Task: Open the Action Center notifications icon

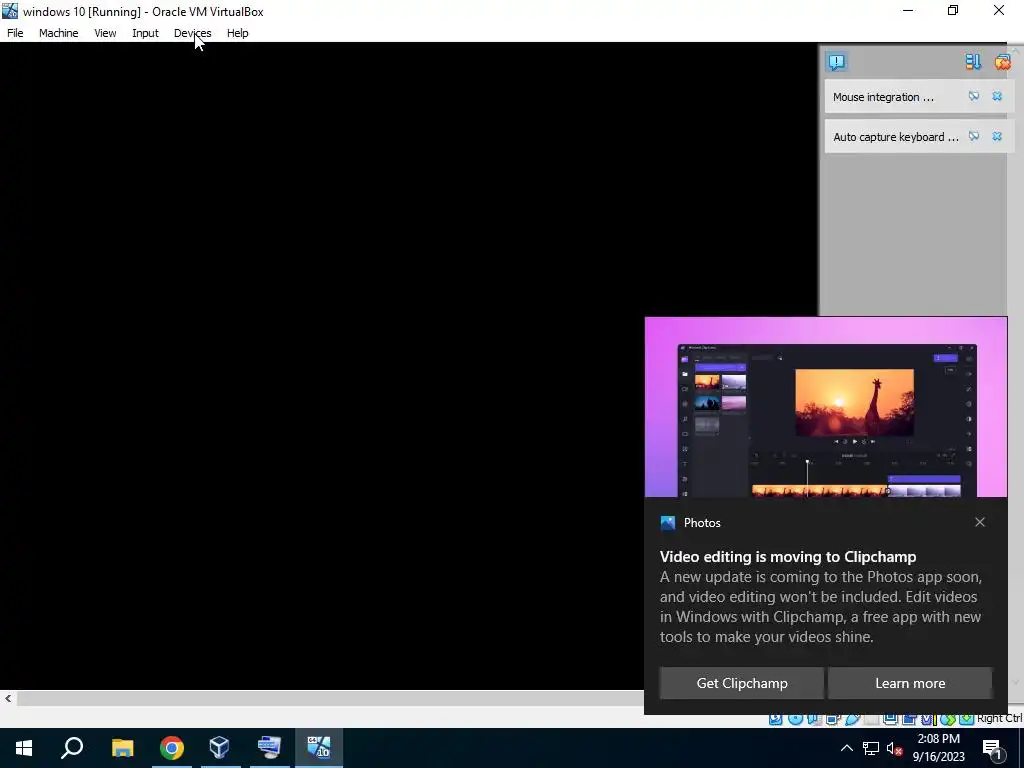Action: (993, 749)
